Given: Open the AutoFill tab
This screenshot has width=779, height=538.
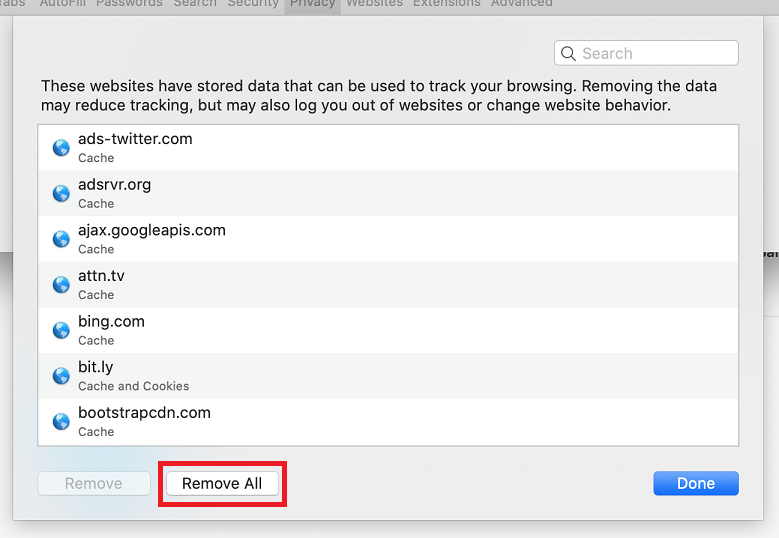Looking at the screenshot, I should (64, 4).
